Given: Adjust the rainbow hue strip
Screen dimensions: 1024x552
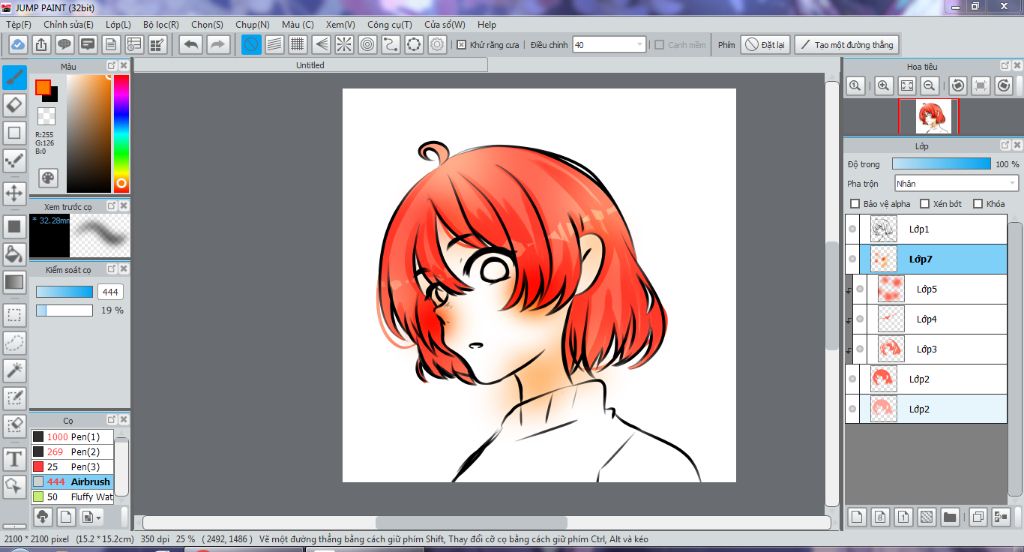Looking at the screenshot, I should tap(121, 133).
